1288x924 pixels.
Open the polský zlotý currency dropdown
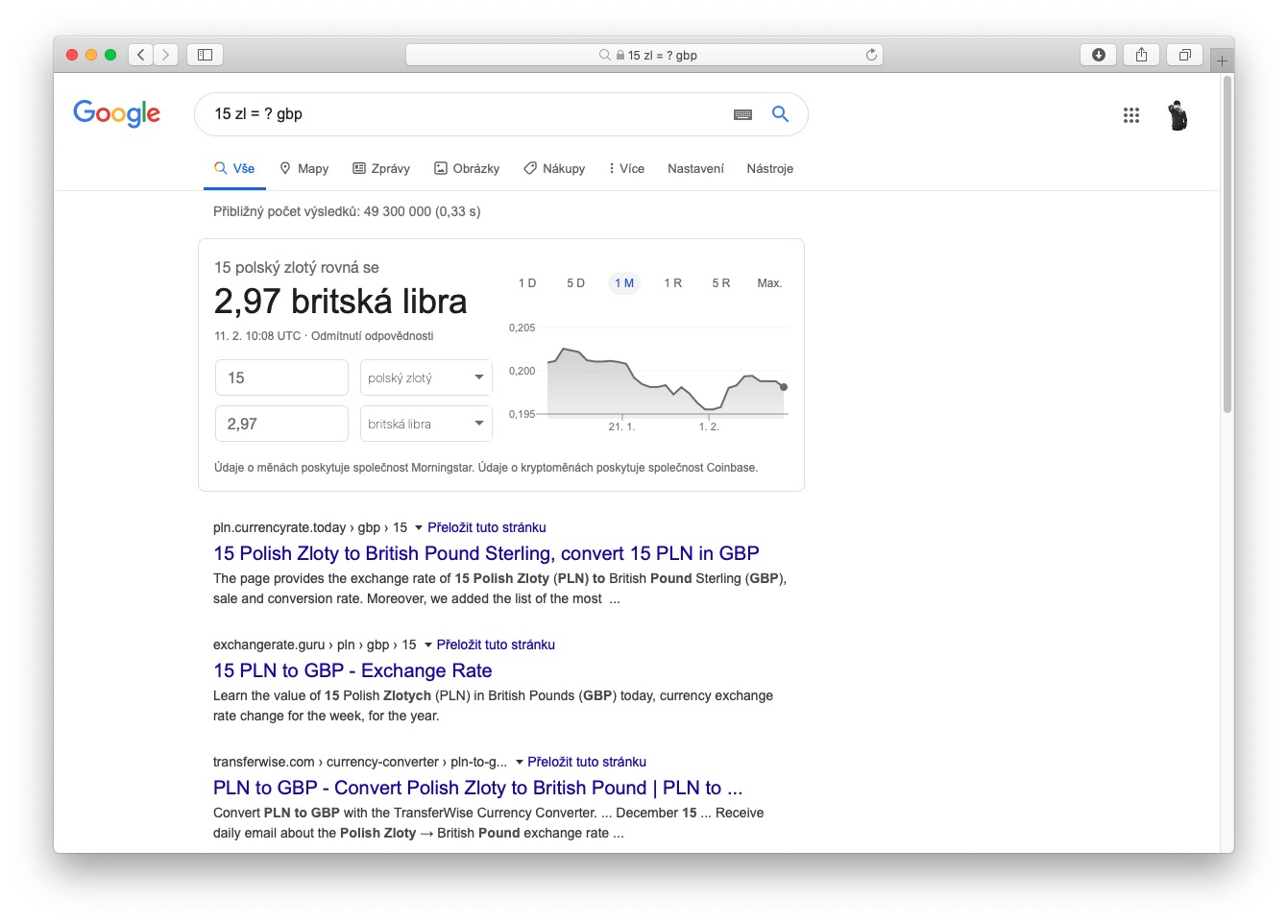[x=425, y=377]
